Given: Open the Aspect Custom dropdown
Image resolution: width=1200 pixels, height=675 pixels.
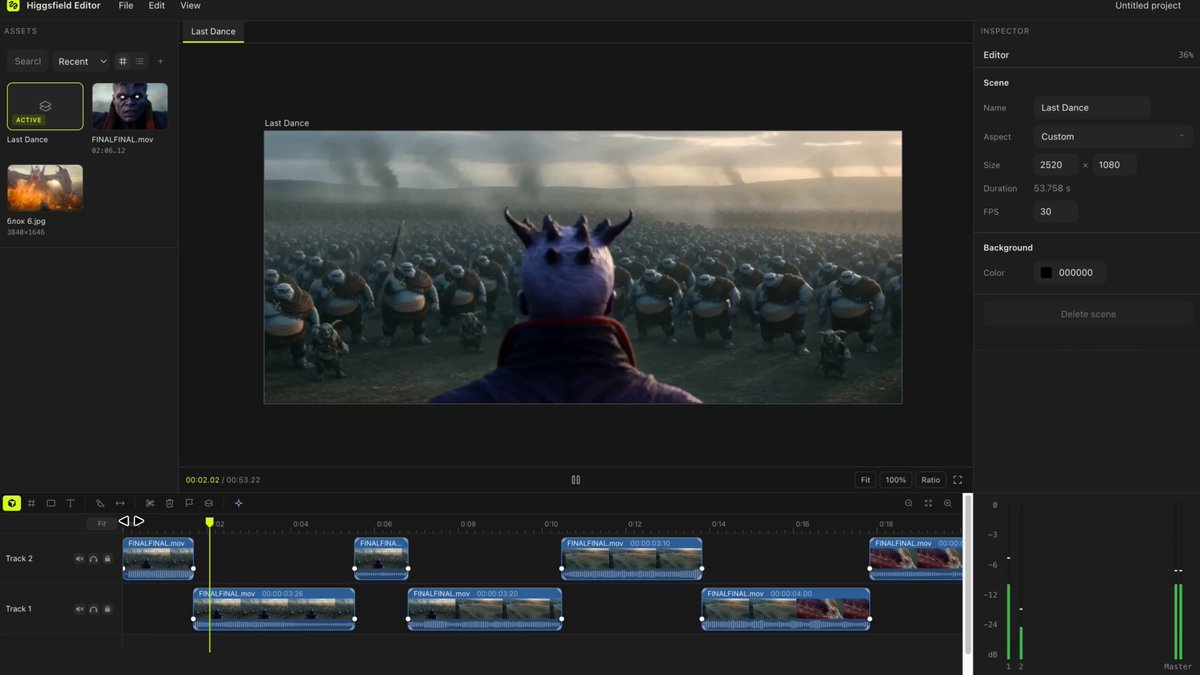Looking at the screenshot, I should 1113,136.
